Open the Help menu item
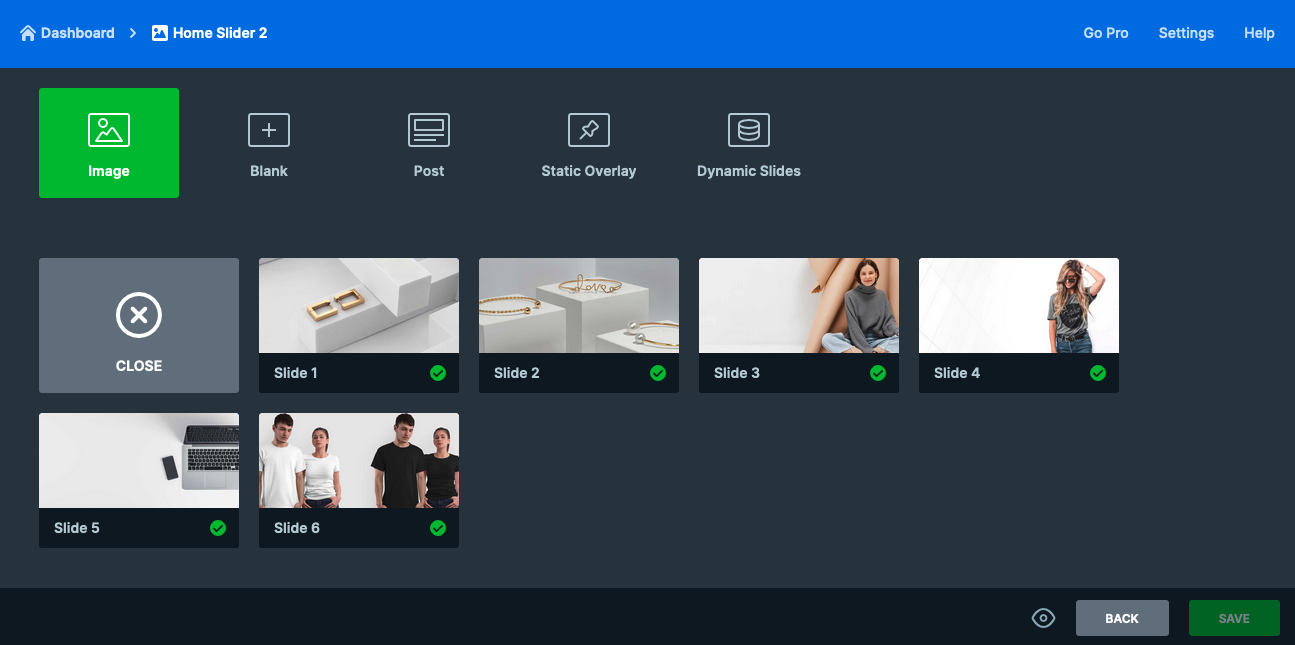Image resolution: width=1295 pixels, height=645 pixels. 1259,33
